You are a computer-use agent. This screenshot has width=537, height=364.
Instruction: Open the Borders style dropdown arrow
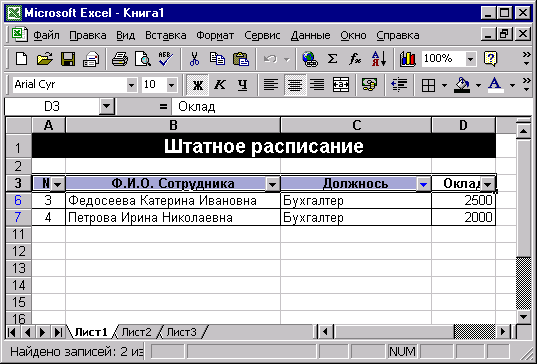tap(445, 85)
